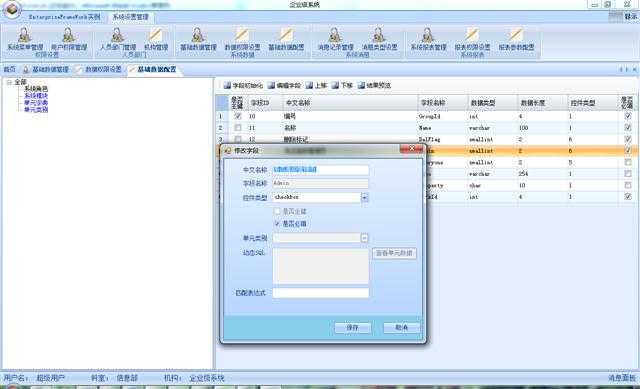Click 查看单元数据 button

(x=394, y=253)
